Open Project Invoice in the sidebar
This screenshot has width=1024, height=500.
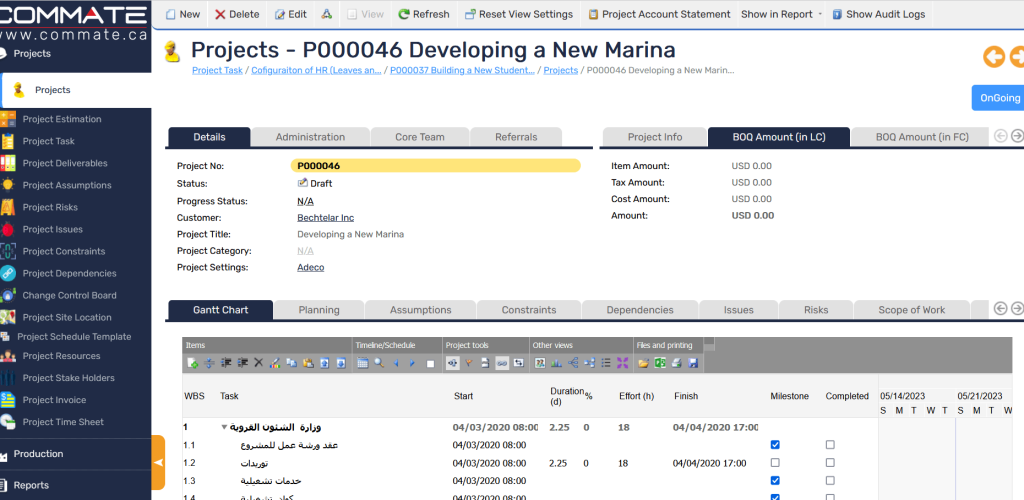click(54, 399)
